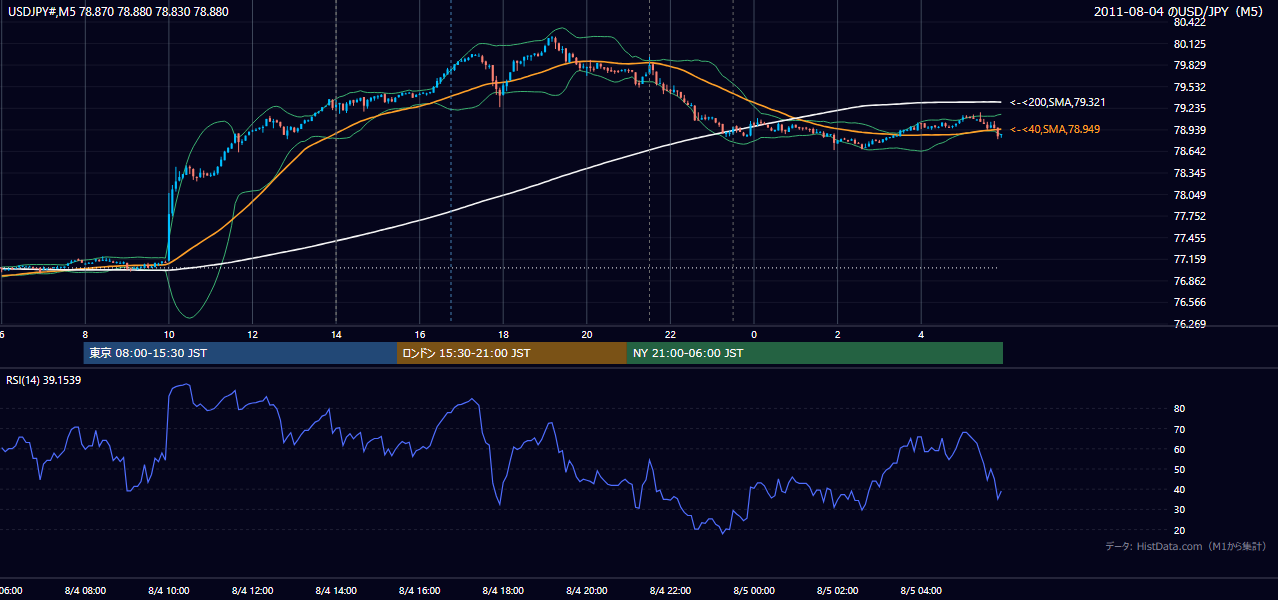1278x600 pixels.
Task: Click price scale value 77.455
Action: point(1189,238)
